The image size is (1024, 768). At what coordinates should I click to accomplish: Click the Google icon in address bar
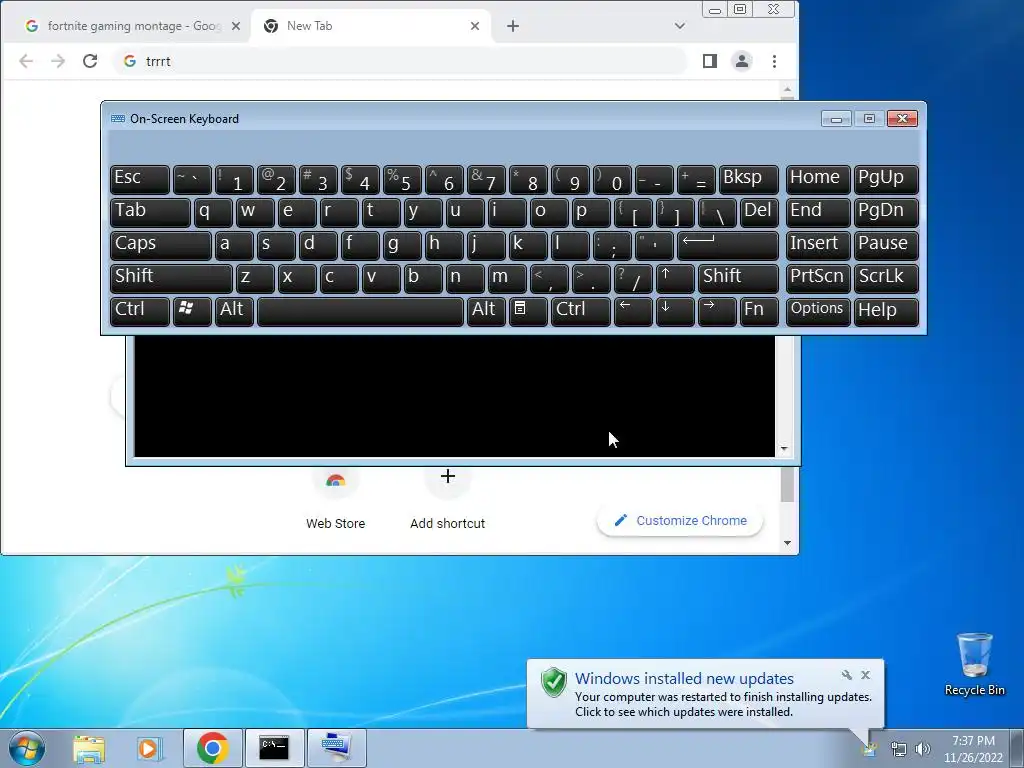pyautogui.click(x=130, y=61)
